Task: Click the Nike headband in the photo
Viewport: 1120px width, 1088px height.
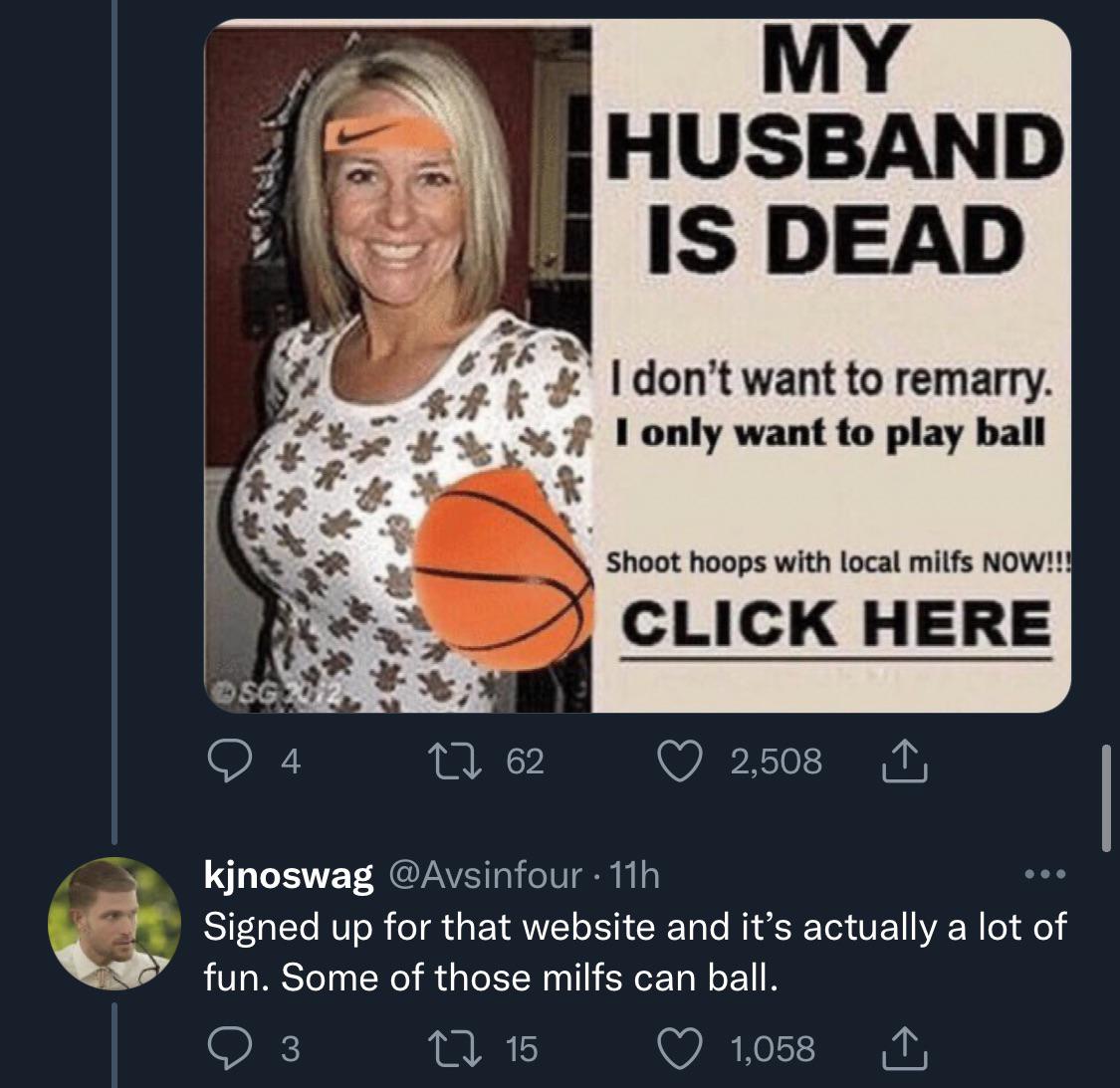Action: 386,138
